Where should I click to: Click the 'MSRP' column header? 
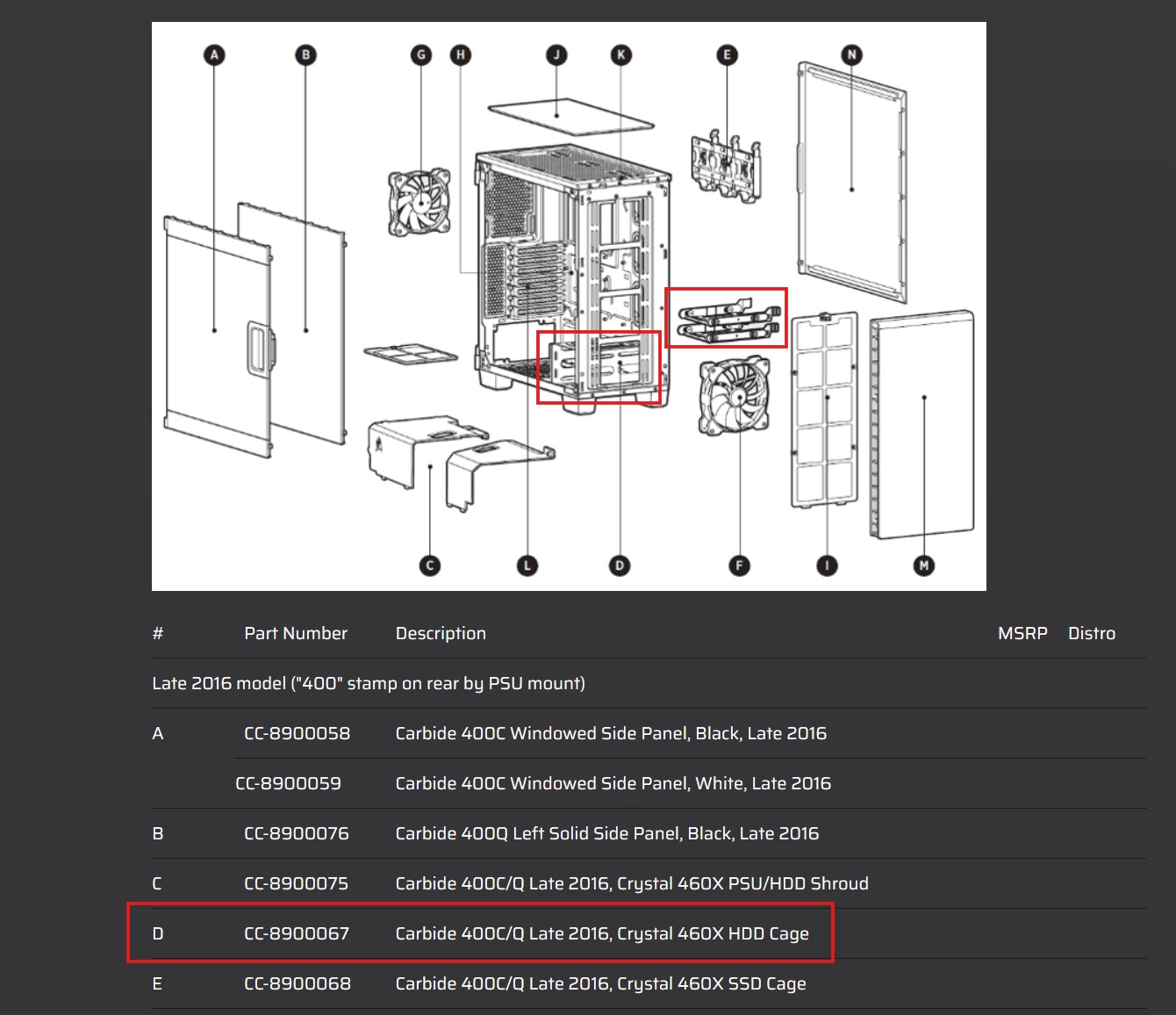[x=1022, y=633]
